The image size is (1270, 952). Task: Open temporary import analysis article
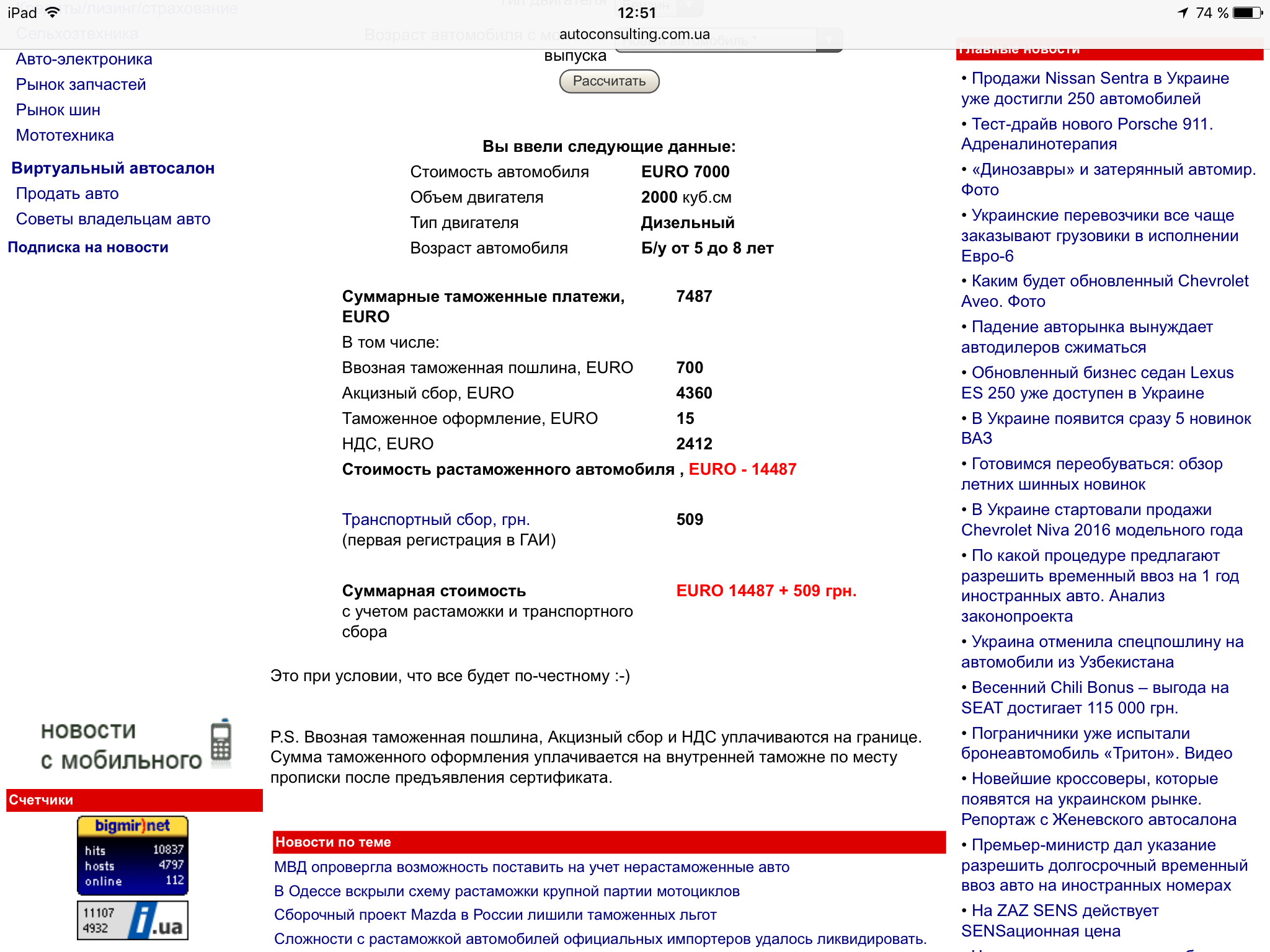(1100, 586)
